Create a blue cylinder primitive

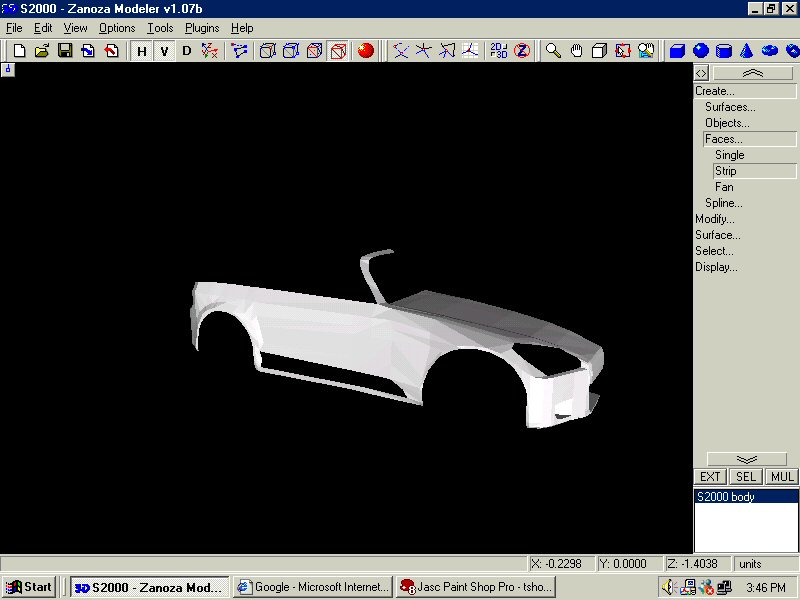click(x=724, y=51)
